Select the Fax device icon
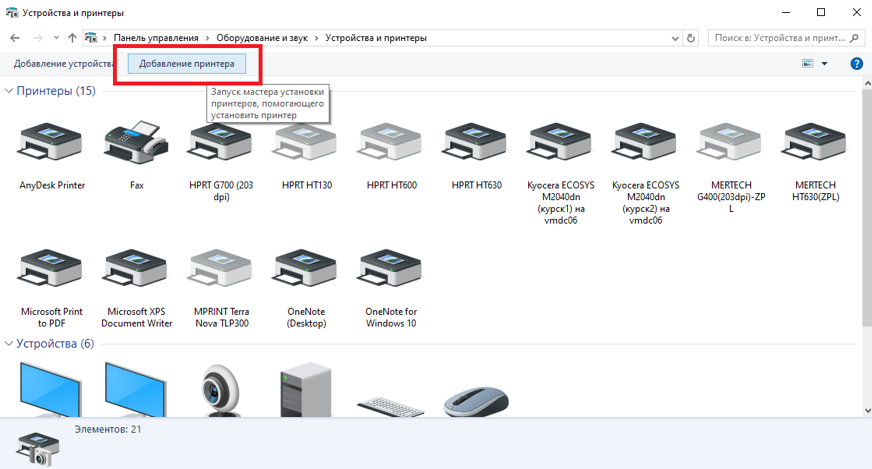 [136, 147]
